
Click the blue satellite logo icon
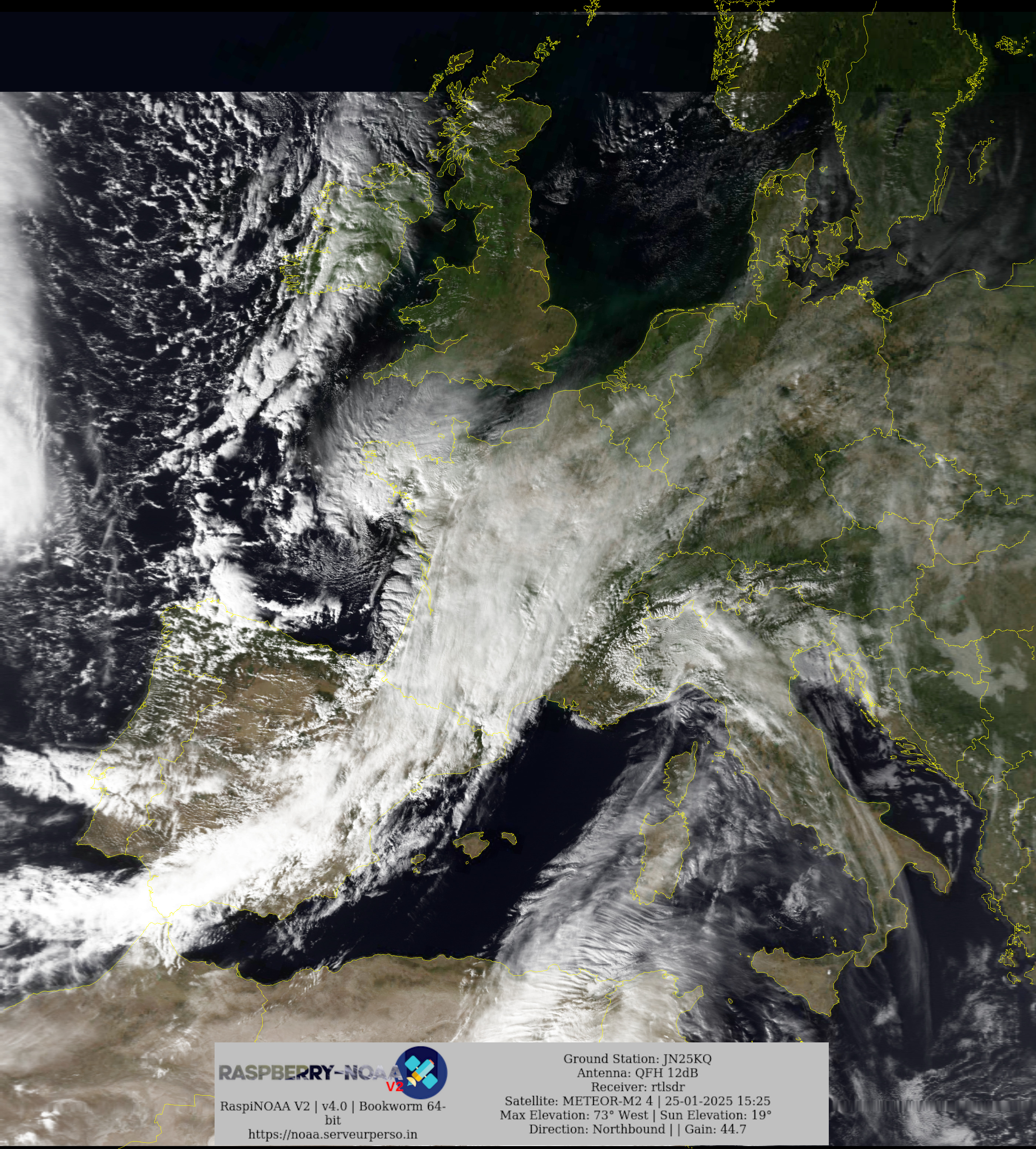[x=422, y=1073]
